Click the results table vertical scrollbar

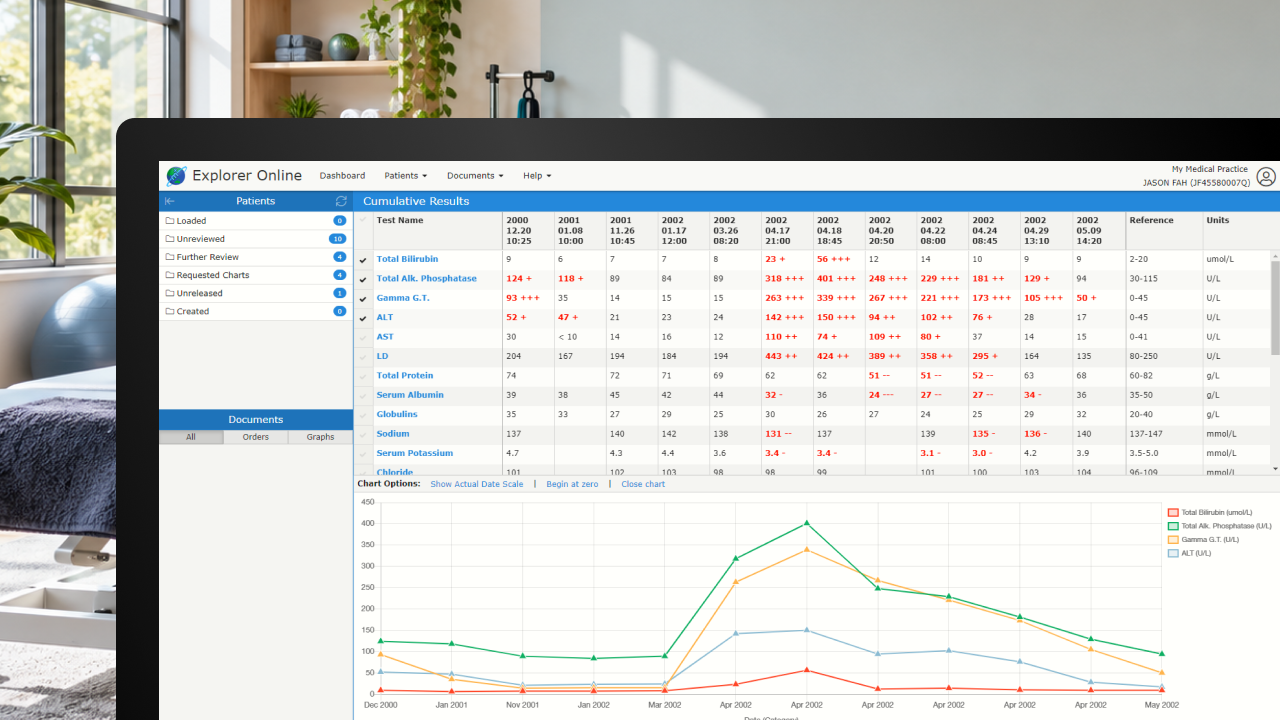[x=1275, y=307]
